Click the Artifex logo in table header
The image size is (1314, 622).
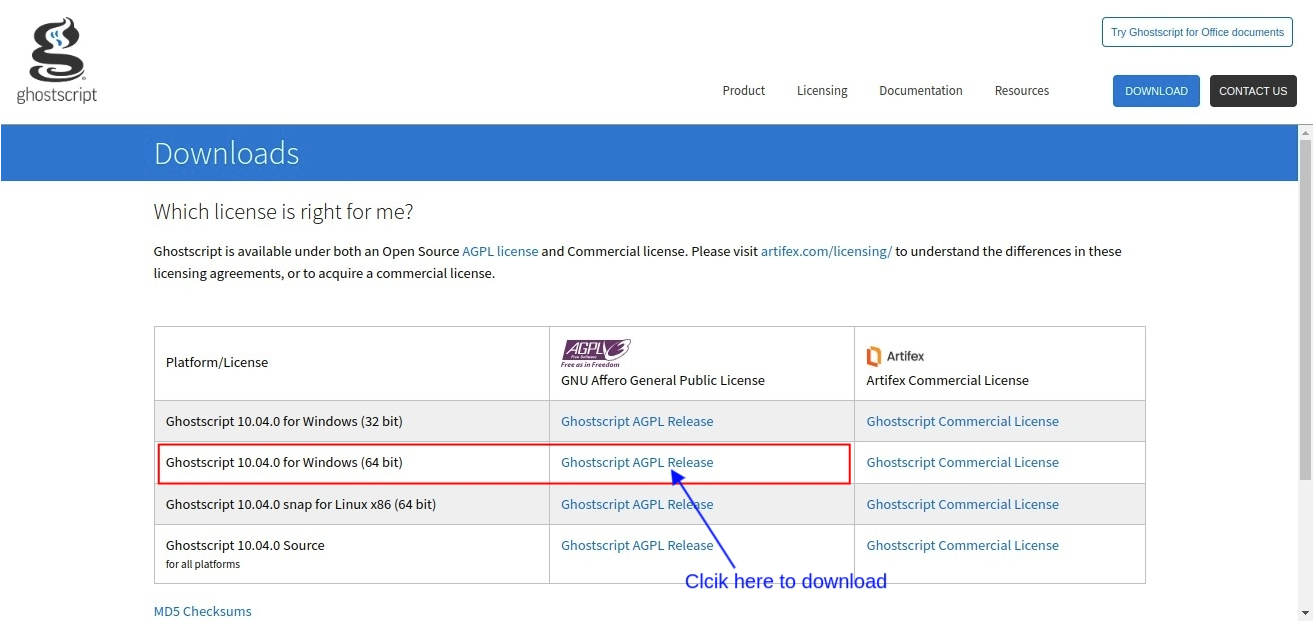click(895, 356)
